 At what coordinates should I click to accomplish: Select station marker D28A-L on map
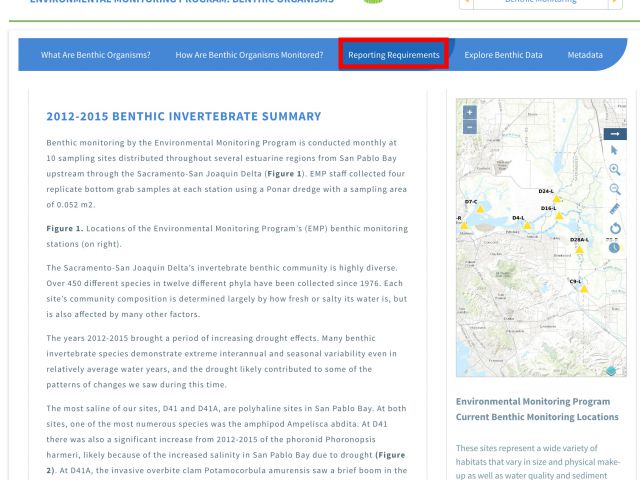(x=580, y=249)
